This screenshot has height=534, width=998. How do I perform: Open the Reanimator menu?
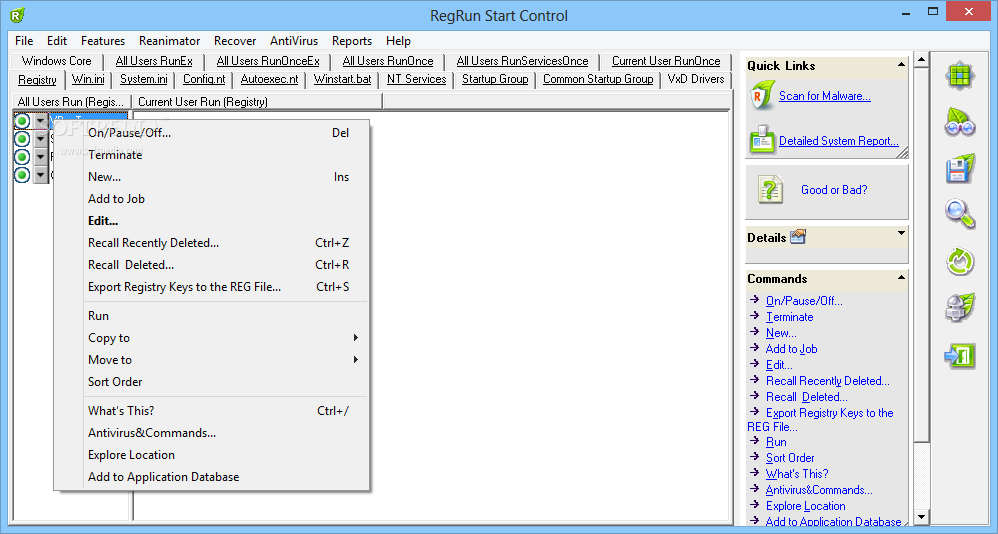169,41
